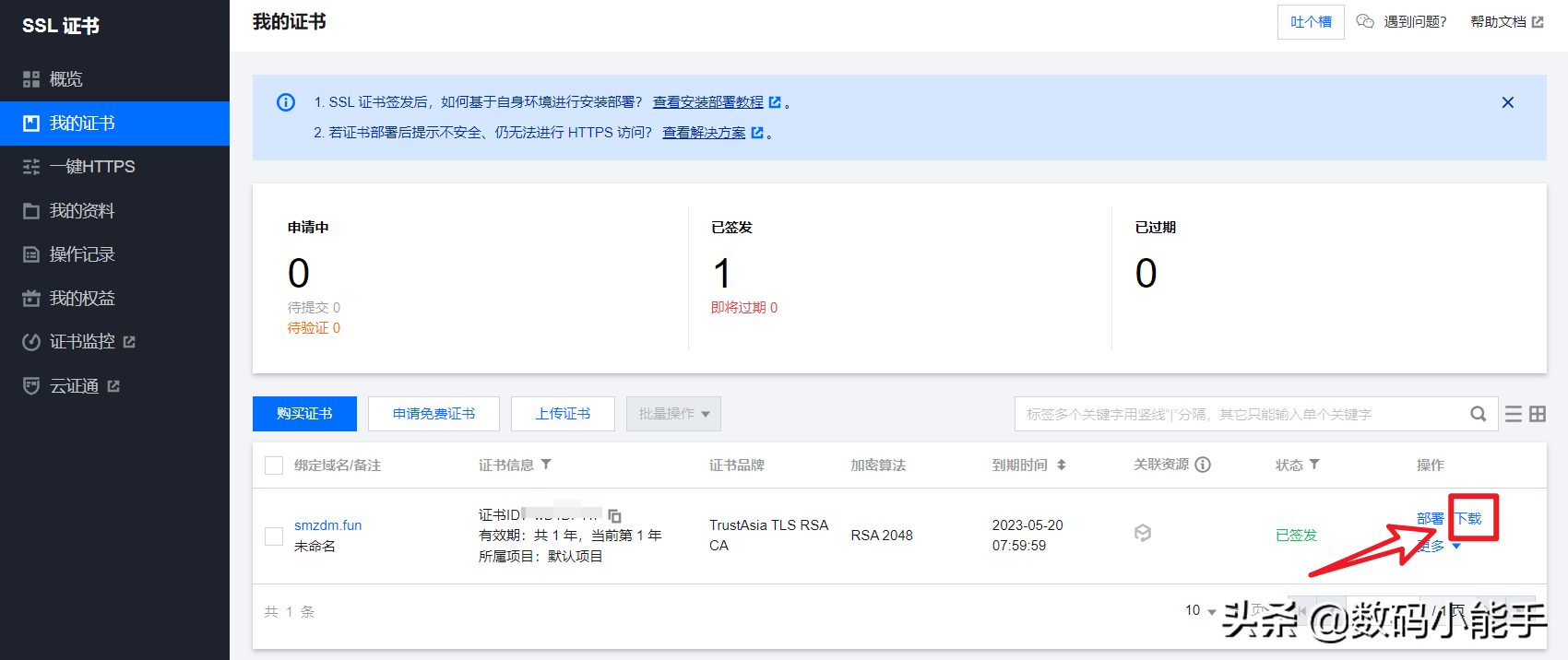The height and width of the screenshot is (660, 1568).
Task: Click the 关联资源 info icon
Action: pos(1203,465)
